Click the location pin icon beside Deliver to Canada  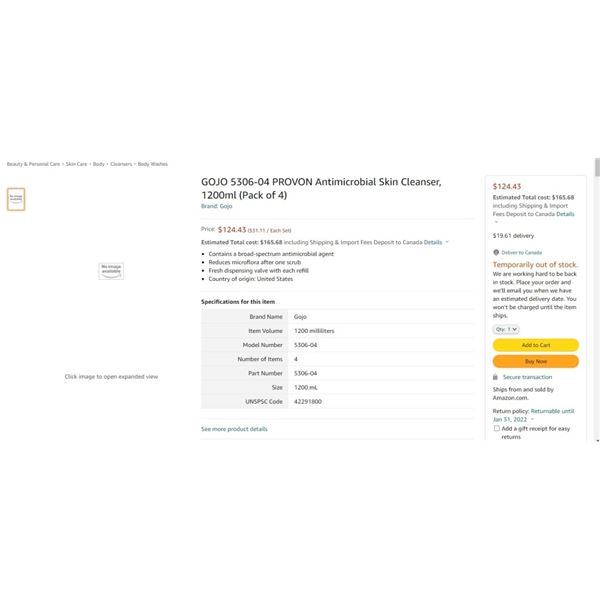496,252
